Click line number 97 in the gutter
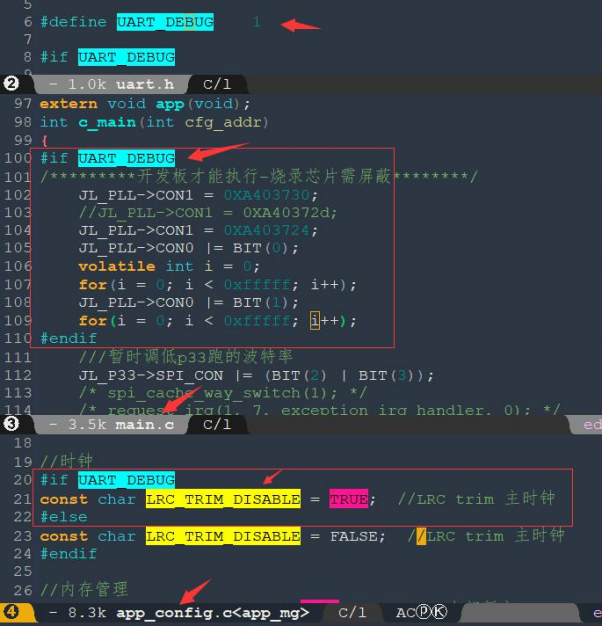602x626 pixels. [x=23, y=104]
